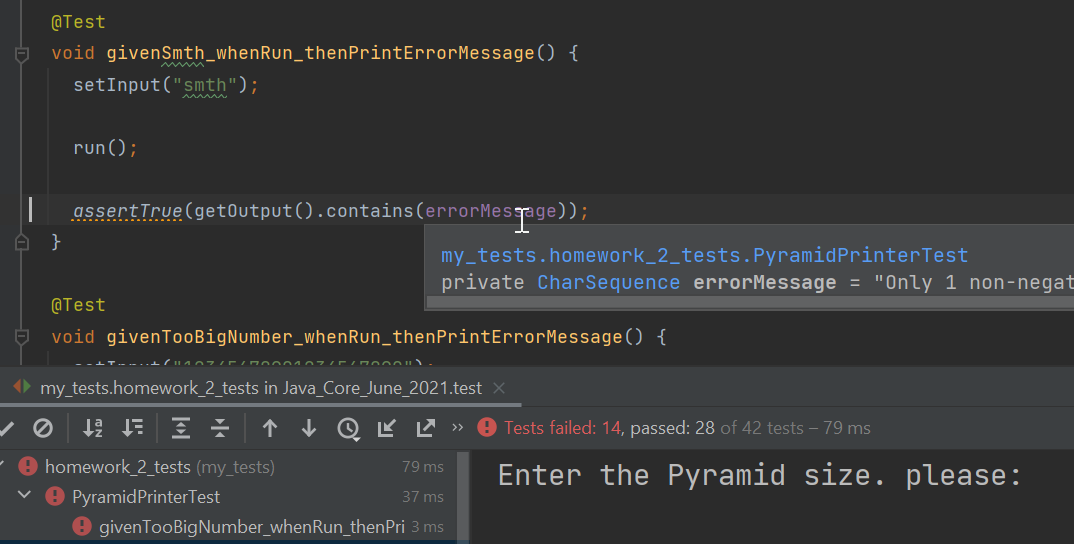The height and width of the screenshot is (544, 1074).
Task: Click givenSmth_whenRun_thenPrintErrorMessage method name
Action: 320,53
